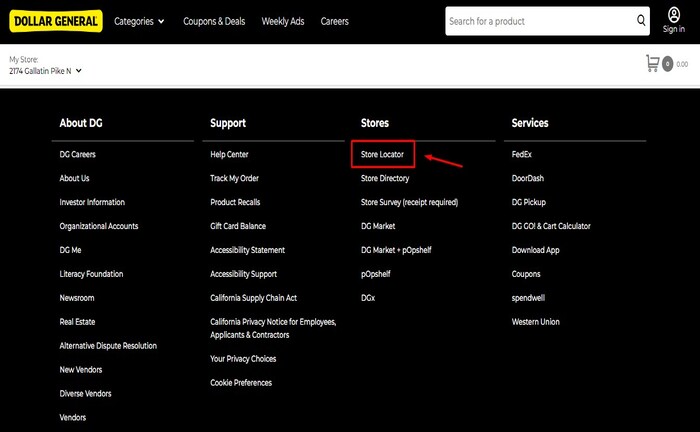The image size is (700, 432).
Task: Open the DGx link
Action: [x=368, y=298]
